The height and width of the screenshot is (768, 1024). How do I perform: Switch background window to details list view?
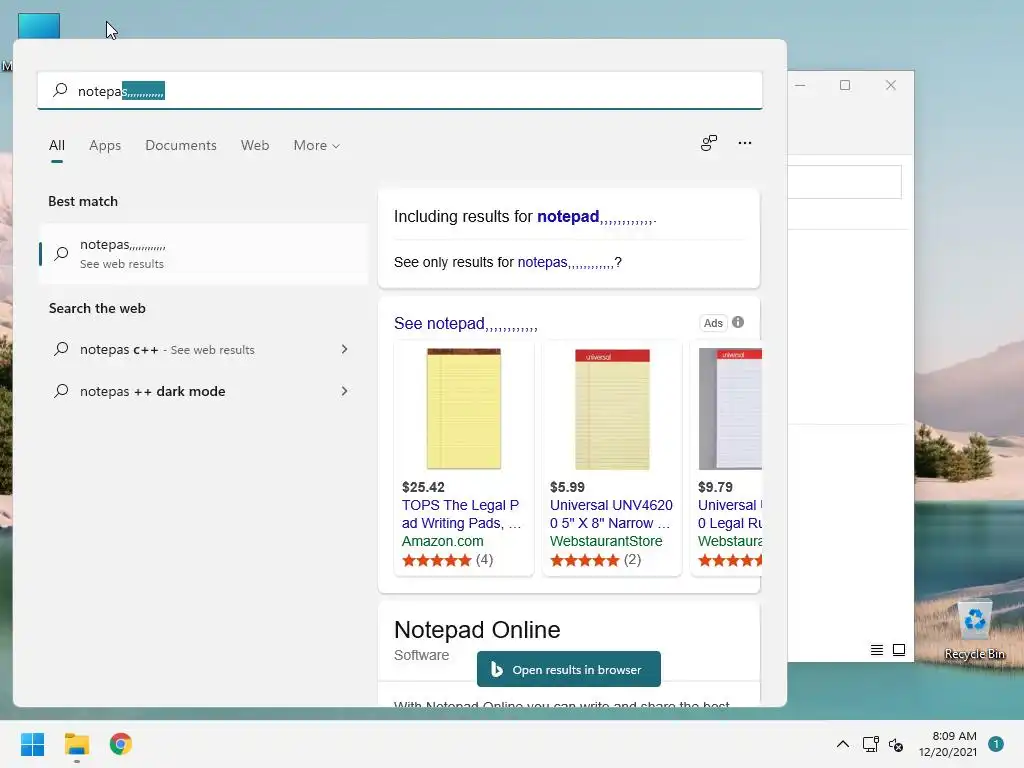click(876, 650)
